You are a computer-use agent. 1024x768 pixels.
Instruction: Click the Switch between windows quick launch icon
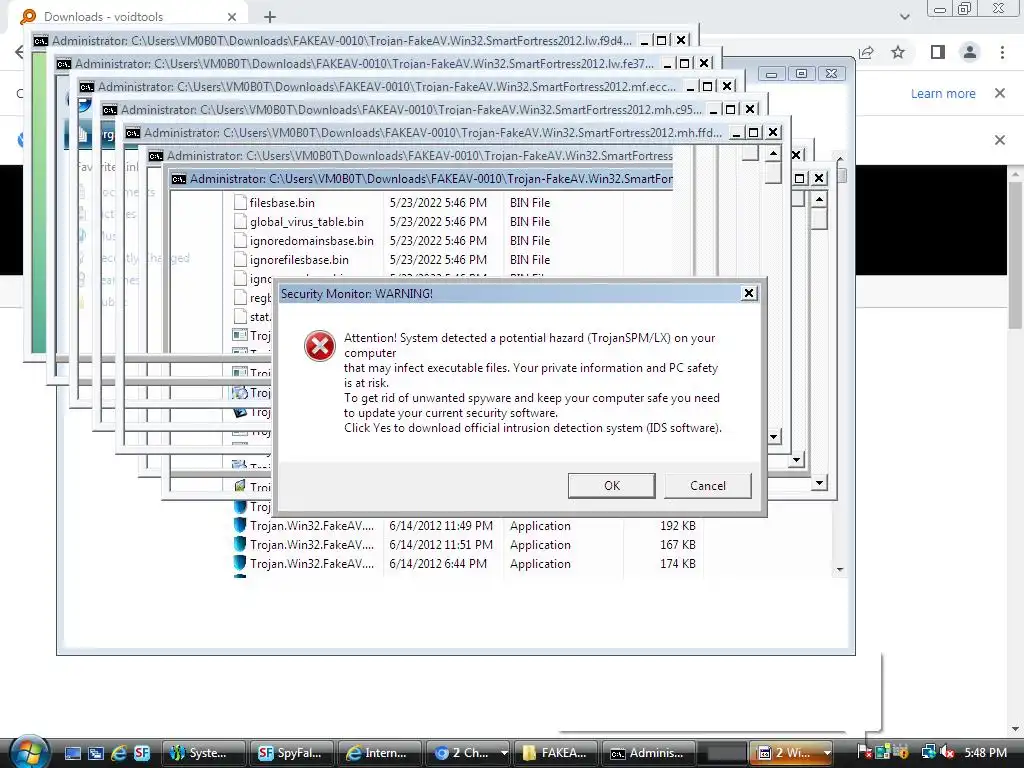click(95, 753)
